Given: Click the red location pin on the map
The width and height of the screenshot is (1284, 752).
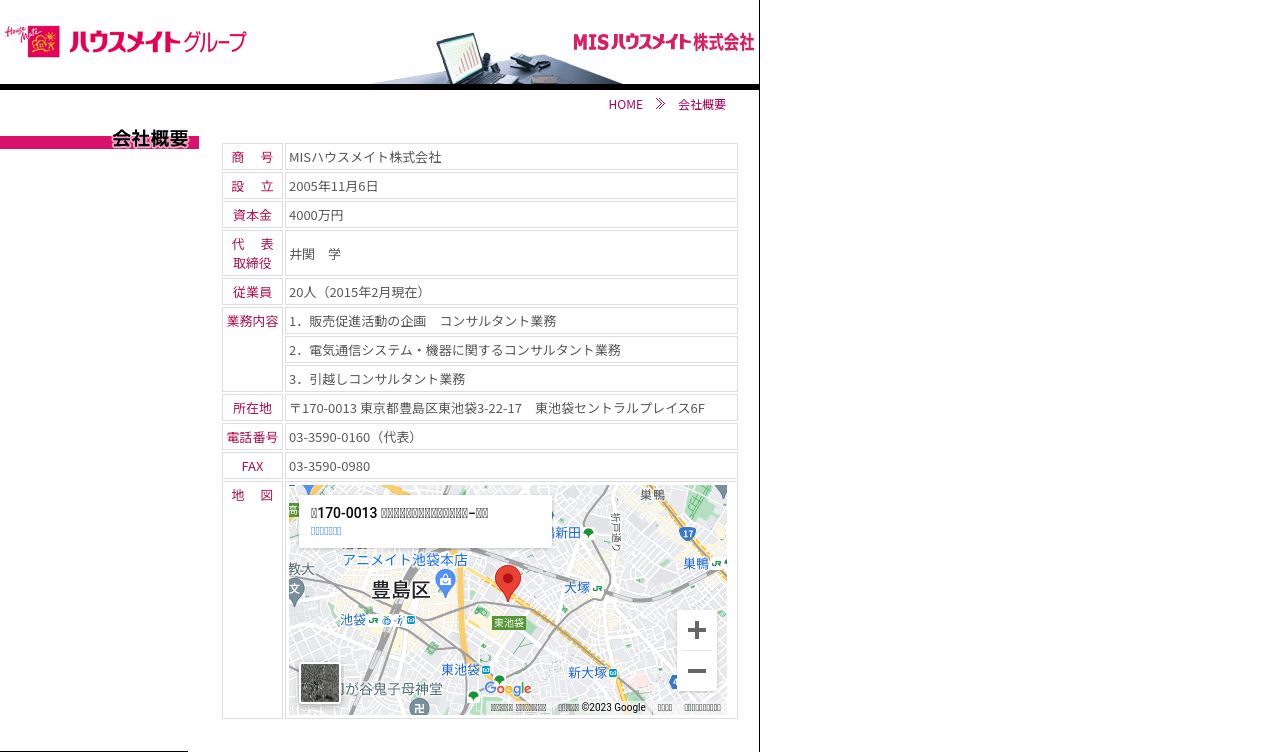Looking at the screenshot, I should (508, 583).
